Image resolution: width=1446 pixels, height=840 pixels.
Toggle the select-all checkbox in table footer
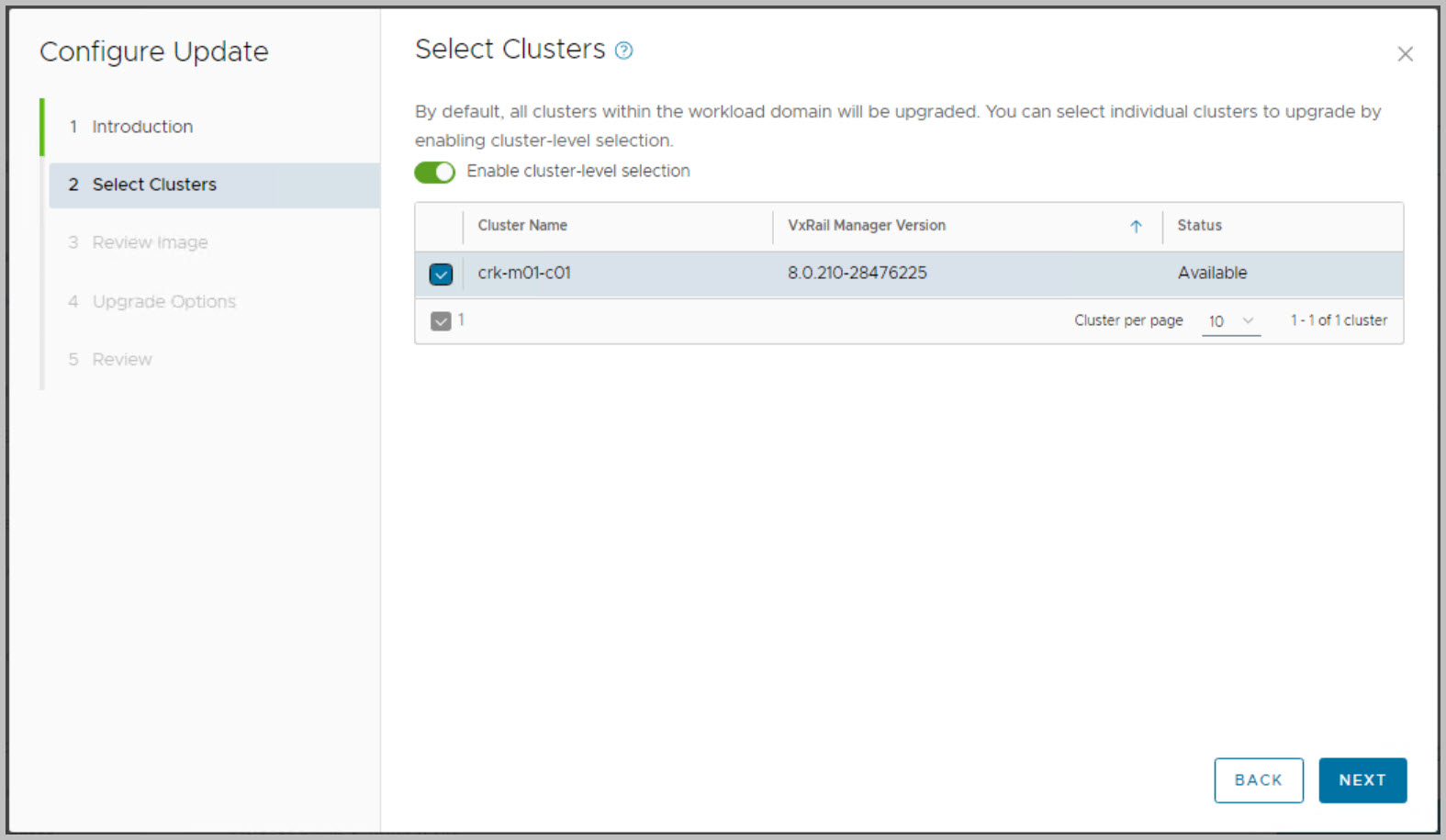(441, 320)
